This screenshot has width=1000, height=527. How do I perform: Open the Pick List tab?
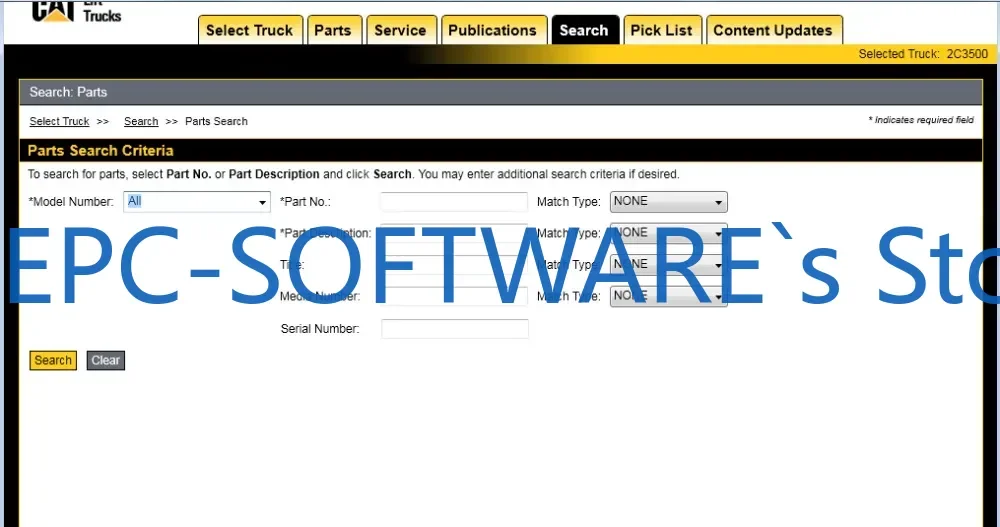[661, 30]
